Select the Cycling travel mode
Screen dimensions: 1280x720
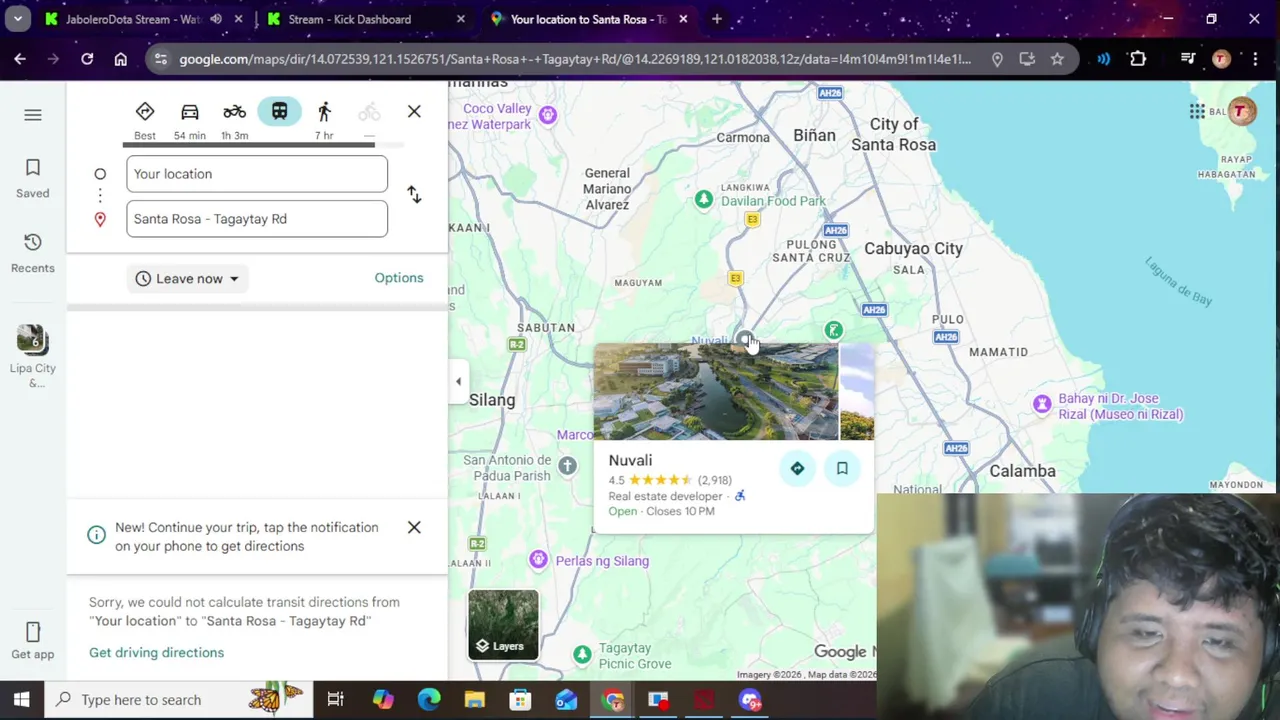coord(369,119)
